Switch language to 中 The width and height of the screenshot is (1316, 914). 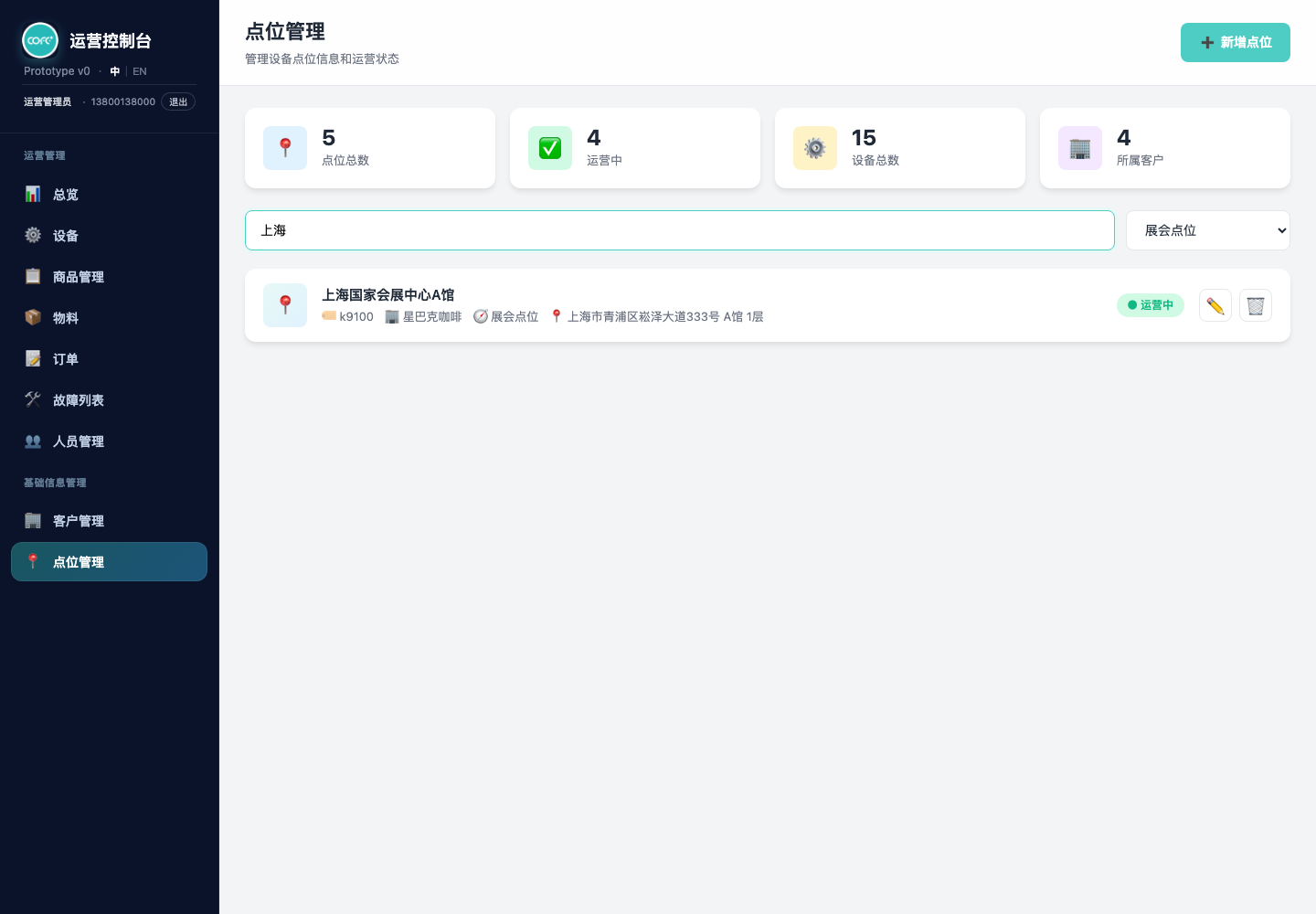[x=115, y=71]
